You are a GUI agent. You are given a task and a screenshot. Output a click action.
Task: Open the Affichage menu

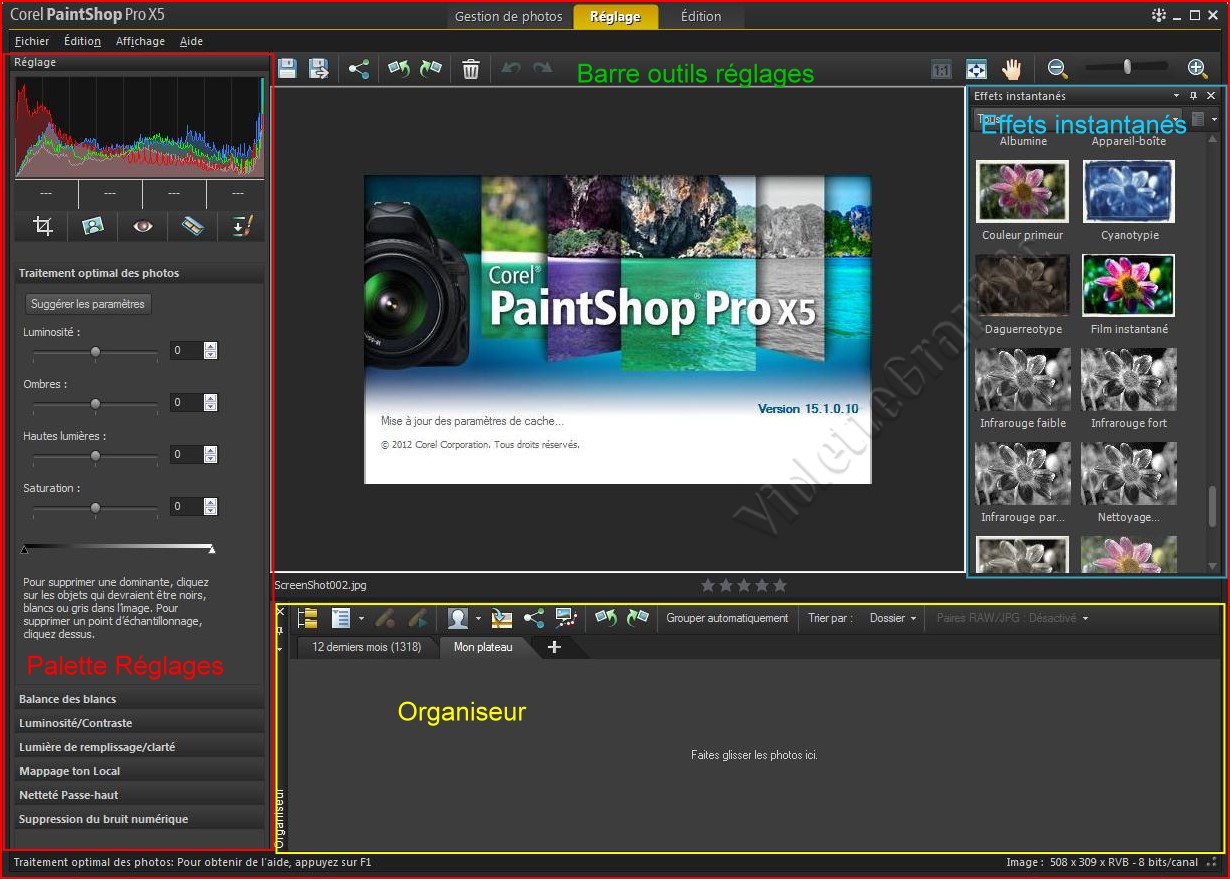click(140, 41)
